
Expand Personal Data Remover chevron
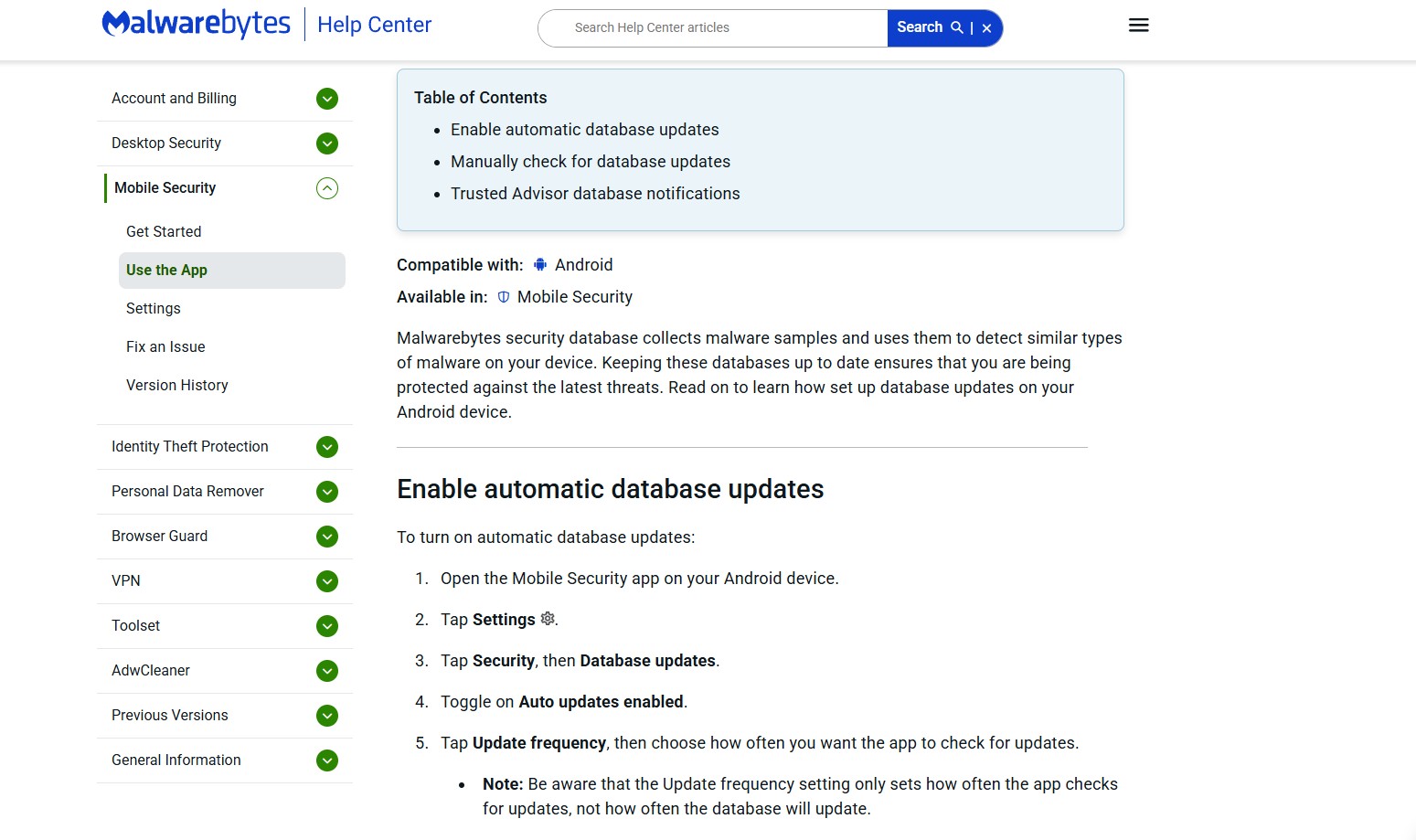pyautogui.click(x=326, y=492)
